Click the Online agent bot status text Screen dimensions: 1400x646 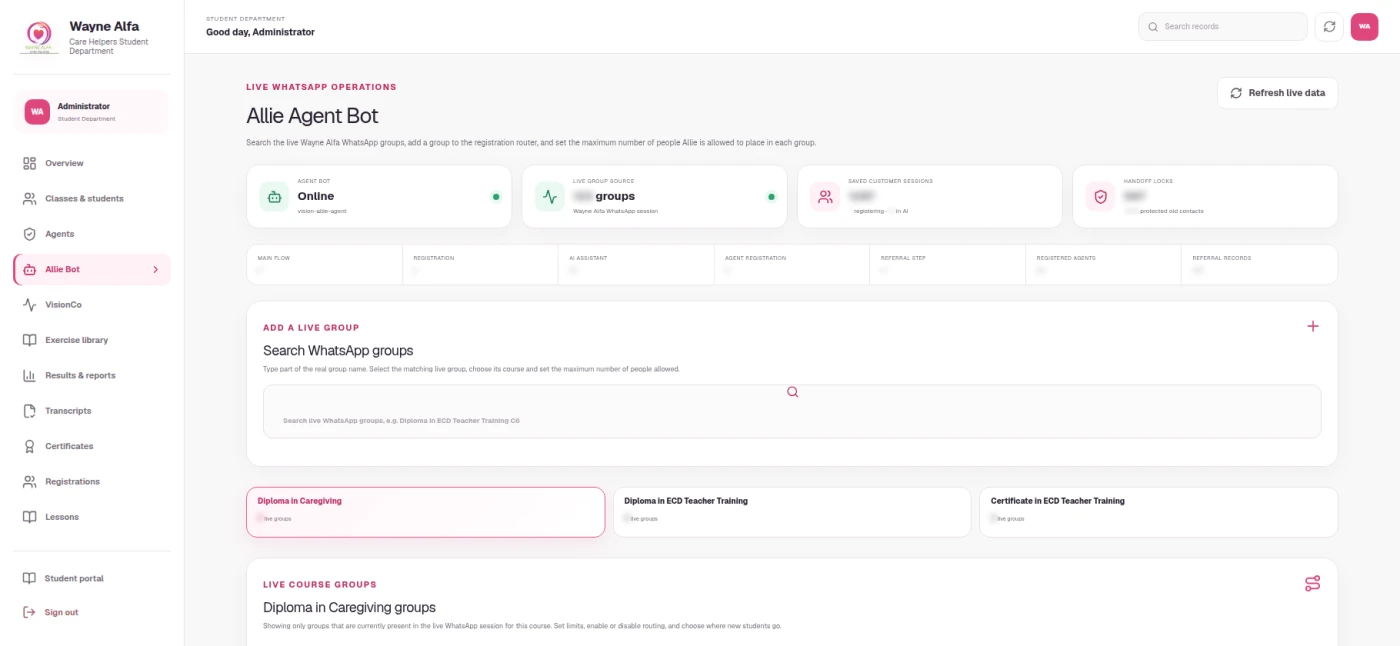pos(316,197)
